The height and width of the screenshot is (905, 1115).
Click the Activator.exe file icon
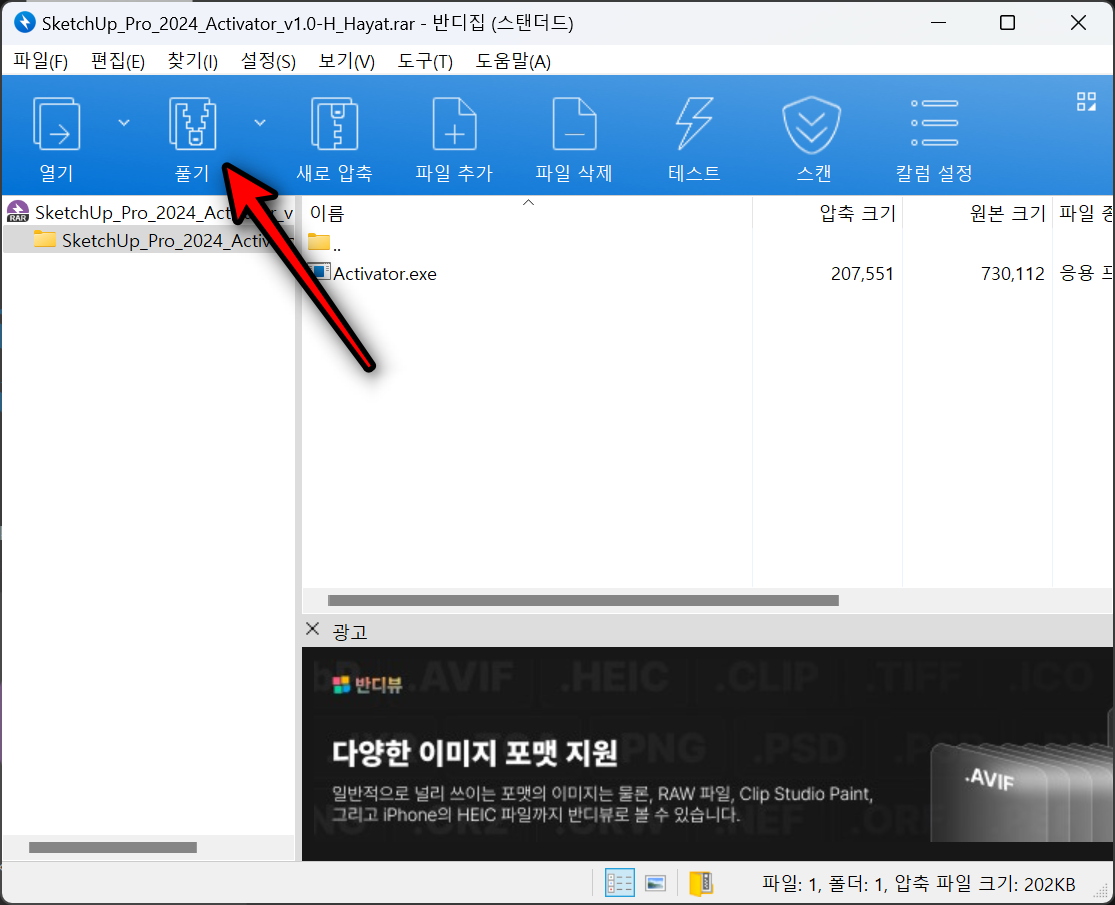tap(319, 272)
